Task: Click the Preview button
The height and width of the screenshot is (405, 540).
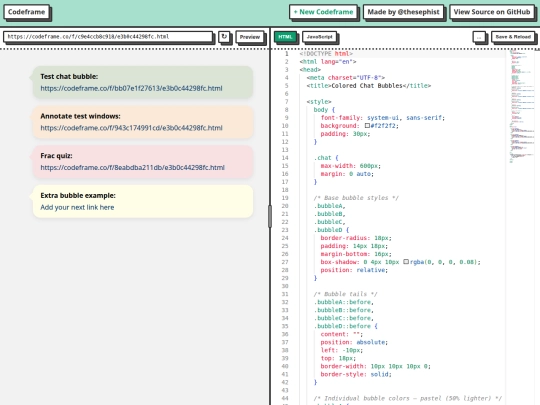Action: pyautogui.click(x=250, y=37)
